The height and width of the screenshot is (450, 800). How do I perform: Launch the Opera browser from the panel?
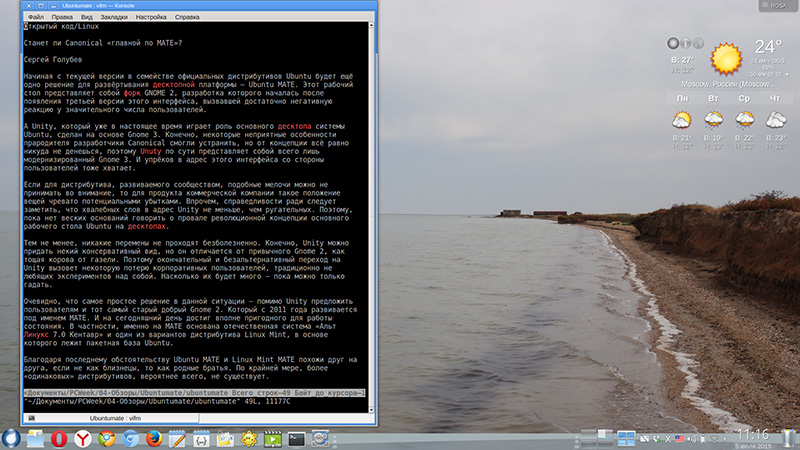59,439
